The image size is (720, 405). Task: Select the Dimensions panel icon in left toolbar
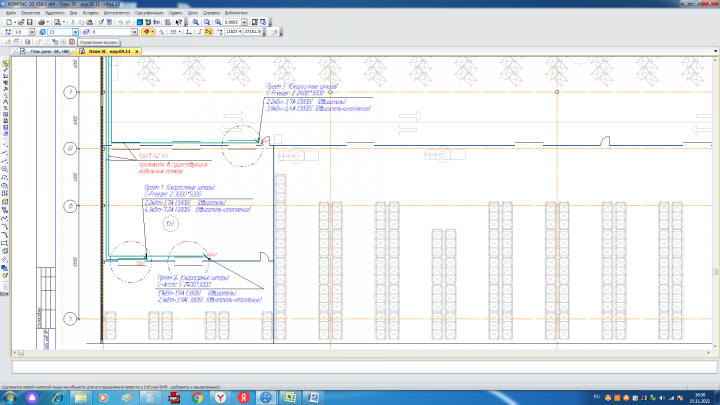click(6, 70)
